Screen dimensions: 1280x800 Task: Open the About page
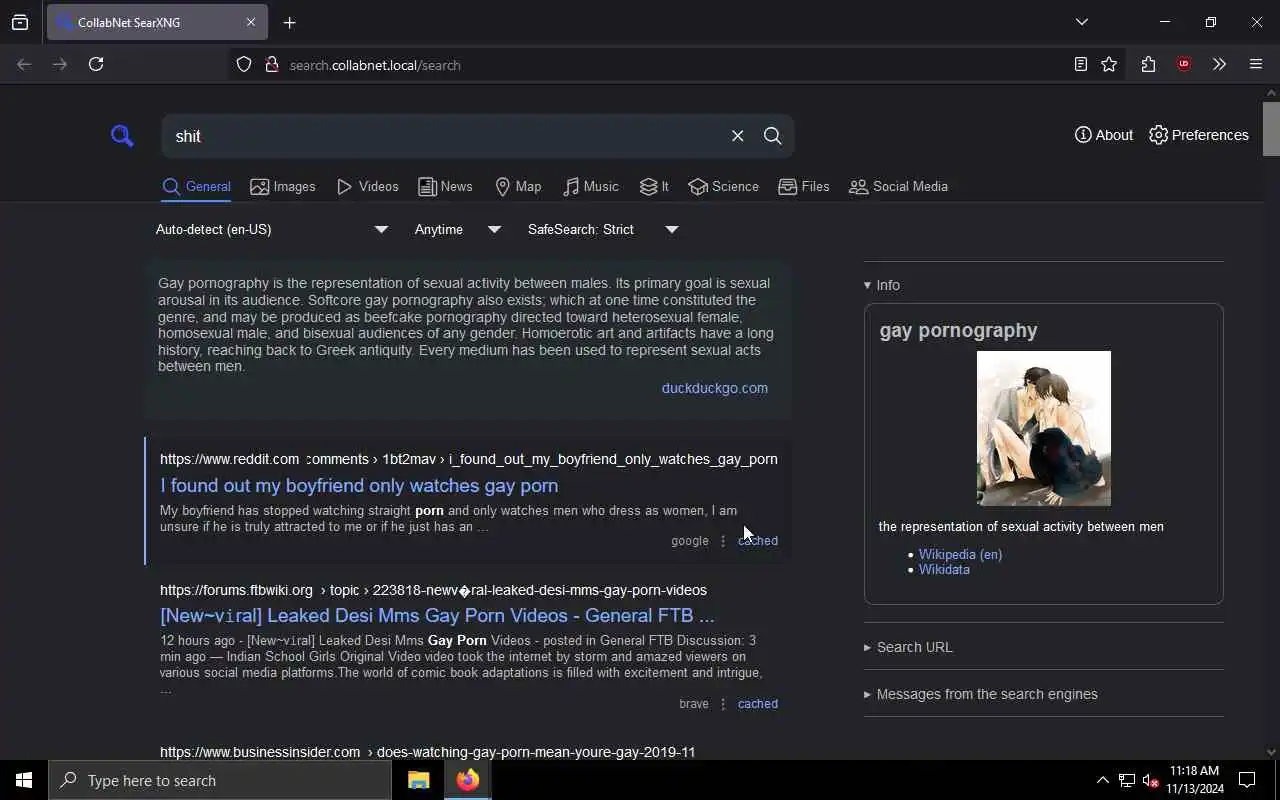pyautogui.click(x=1104, y=135)
